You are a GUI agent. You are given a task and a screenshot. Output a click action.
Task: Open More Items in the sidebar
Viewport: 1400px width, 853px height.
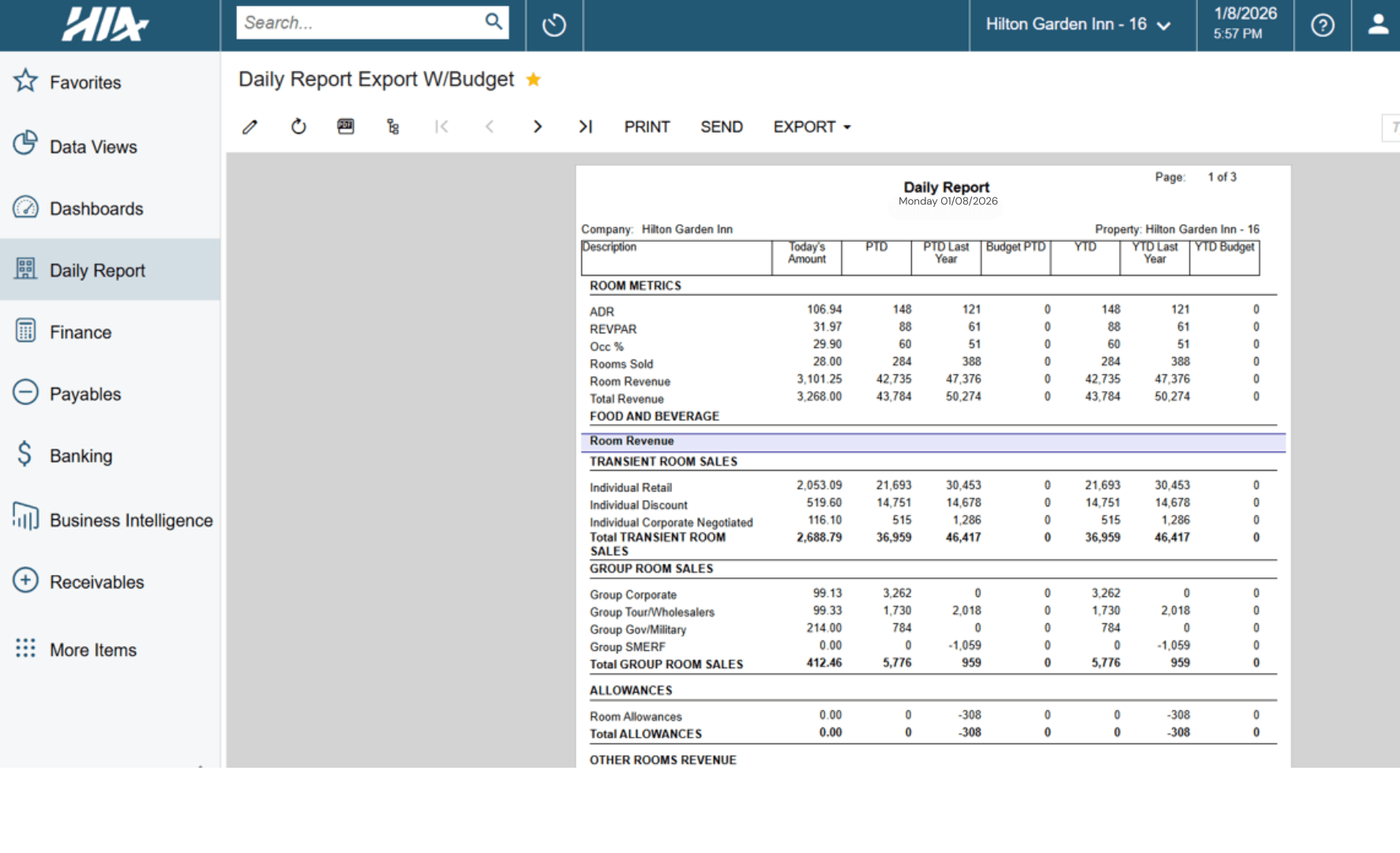tap(92, 649)
